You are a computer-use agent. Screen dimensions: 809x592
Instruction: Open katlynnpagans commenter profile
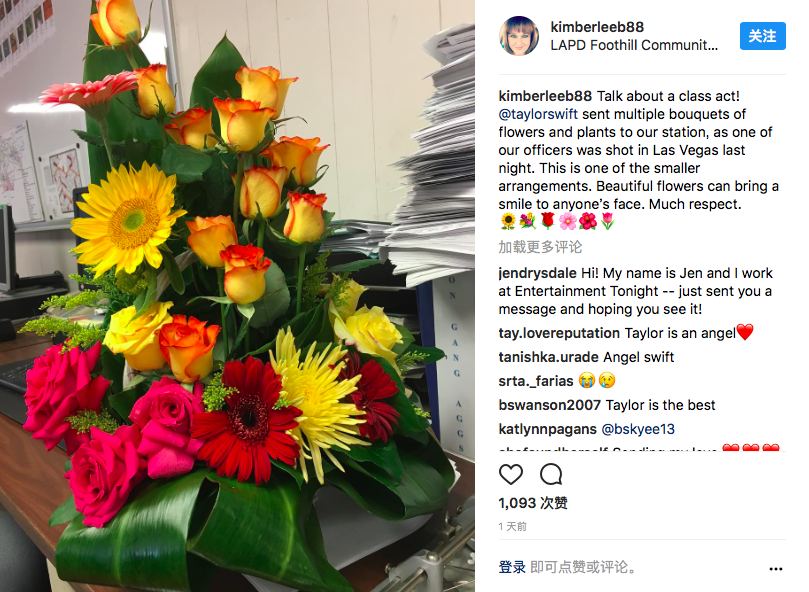click(547, 429)
